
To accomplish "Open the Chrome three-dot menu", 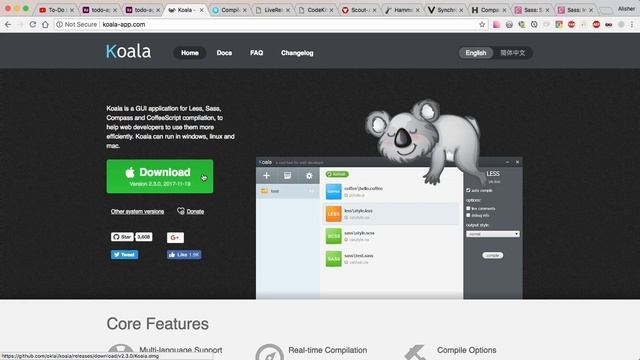I will point(632,24).
